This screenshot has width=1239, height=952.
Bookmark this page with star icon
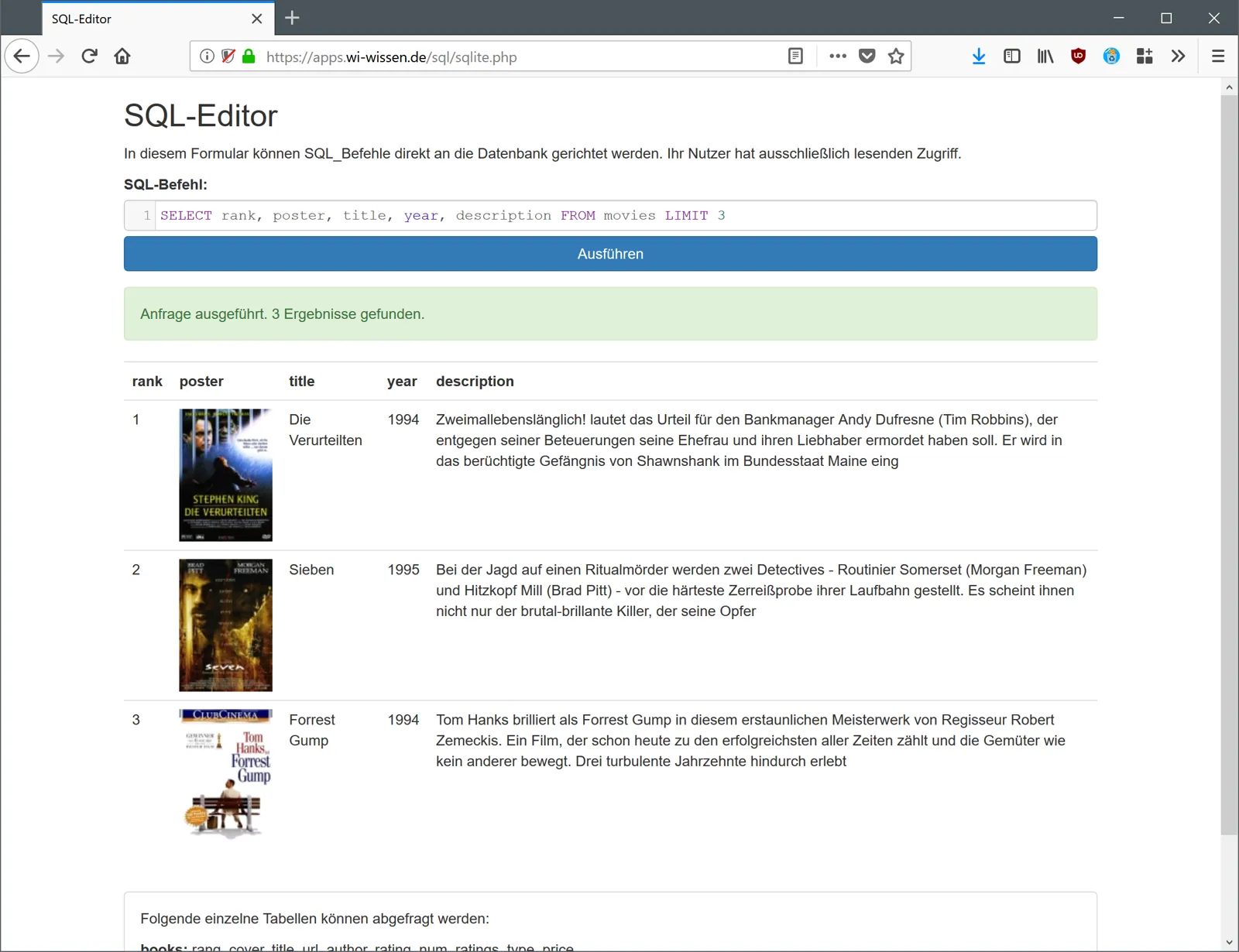pos(896,56)
